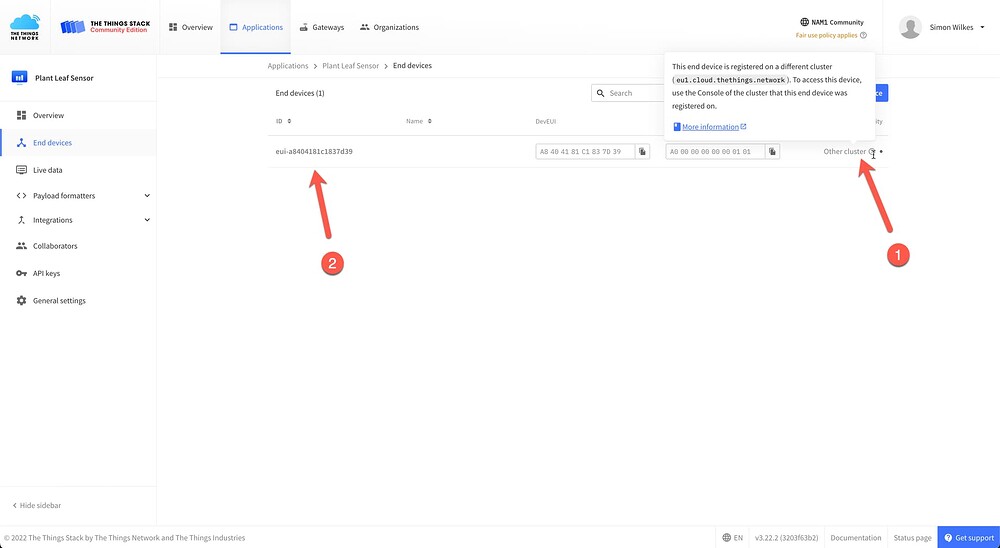
Task: Click the DevEUI column header
Action: coord(546,121)
